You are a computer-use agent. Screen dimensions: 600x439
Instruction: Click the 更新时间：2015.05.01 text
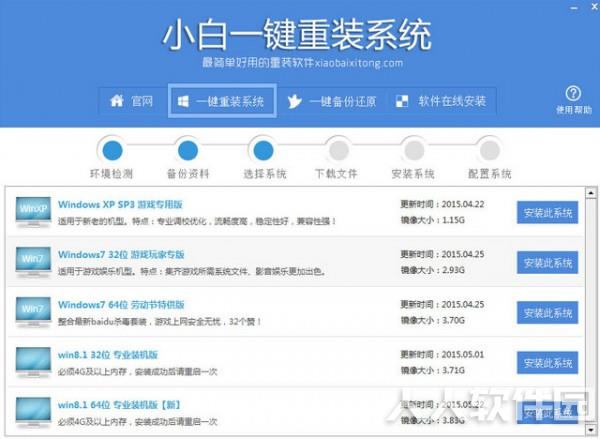442,355
